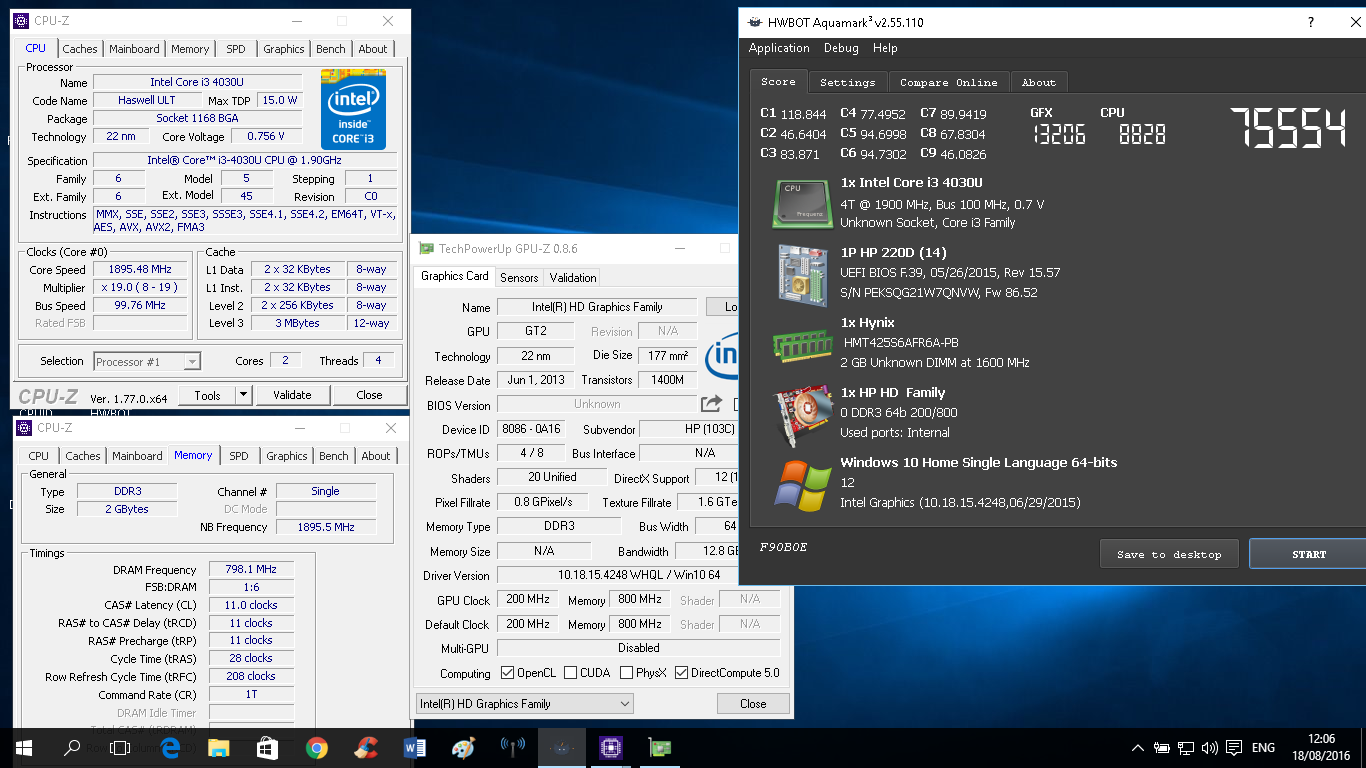1366x768 pixels.
Task: Click the Core Speed 1895.48 MHz field
Action: pos(140,270)
